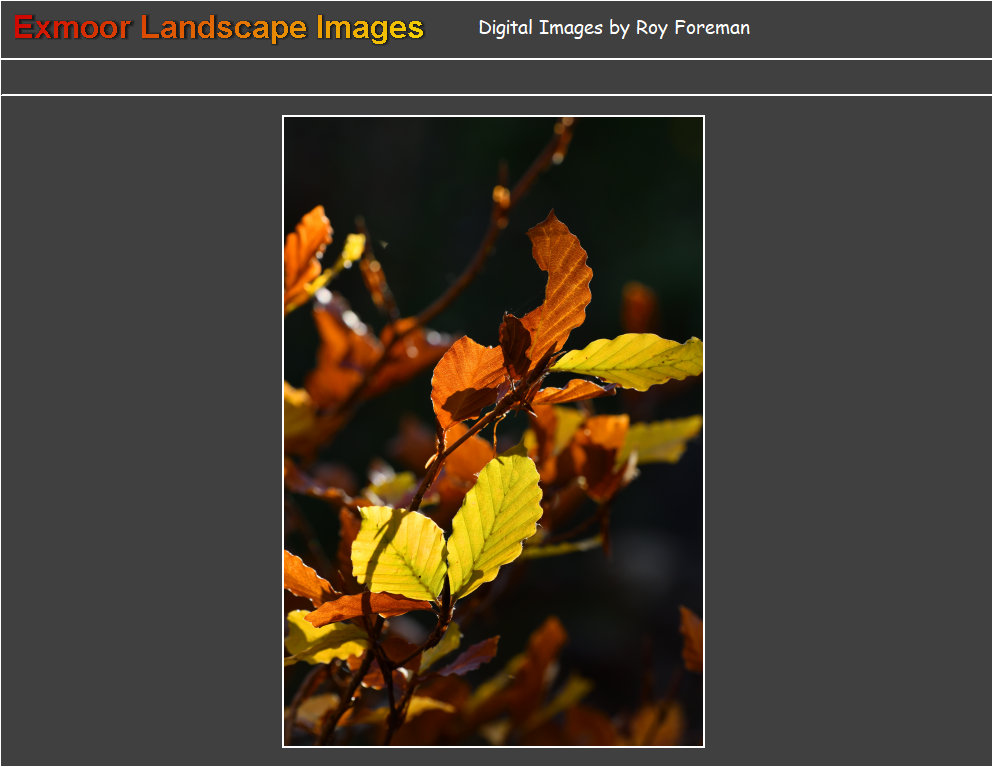Click the name "Roy Foreman" in the header
The height and width of the screenshot is (767, 993).
point(692,28)
